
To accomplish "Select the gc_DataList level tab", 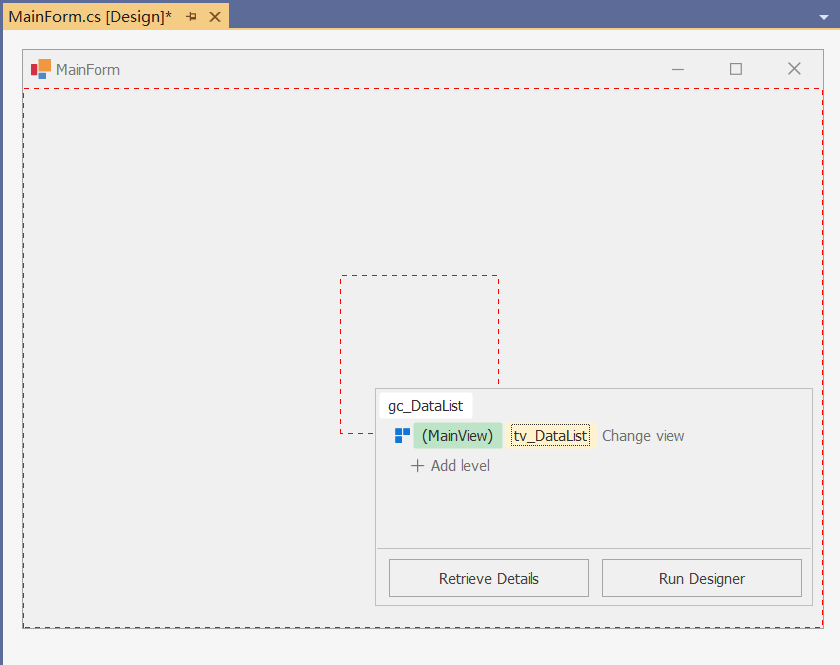I will coord(426,406).
